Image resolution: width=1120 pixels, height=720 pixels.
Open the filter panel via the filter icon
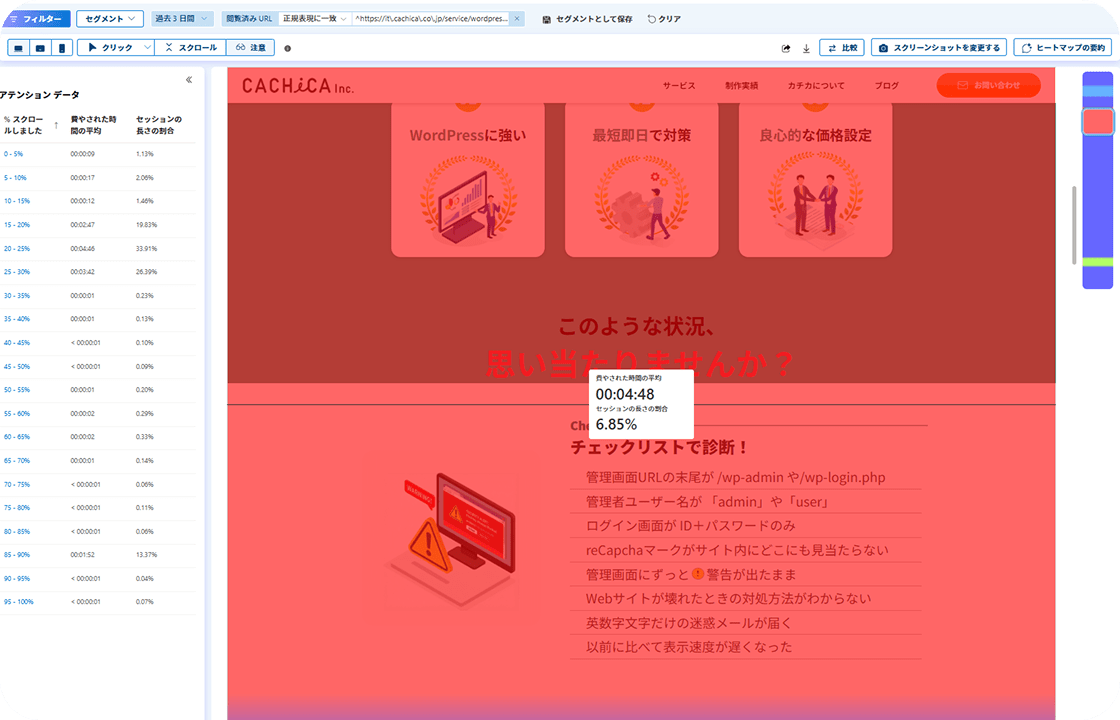(17, 18)
